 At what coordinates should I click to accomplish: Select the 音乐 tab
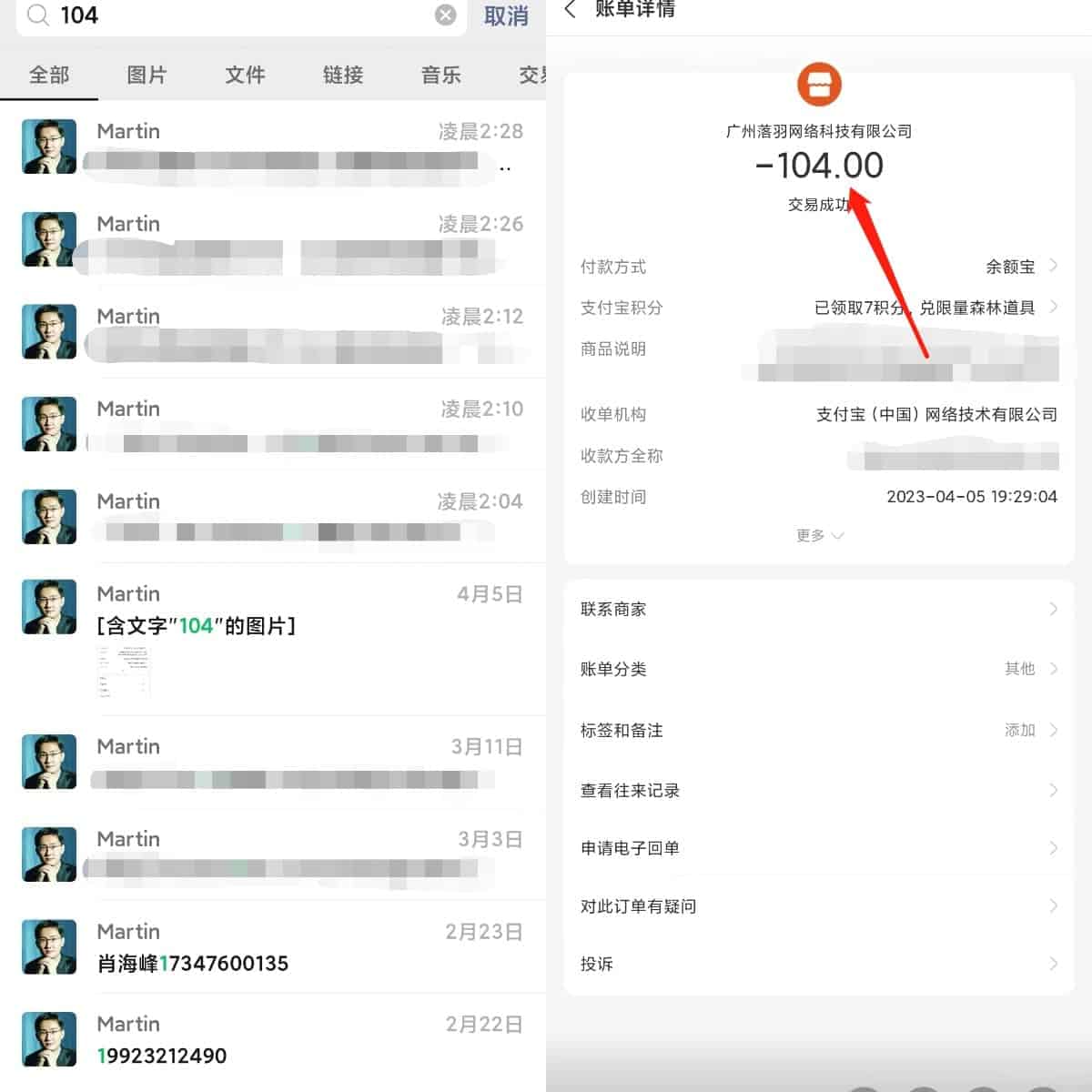[x=441, y=75]
